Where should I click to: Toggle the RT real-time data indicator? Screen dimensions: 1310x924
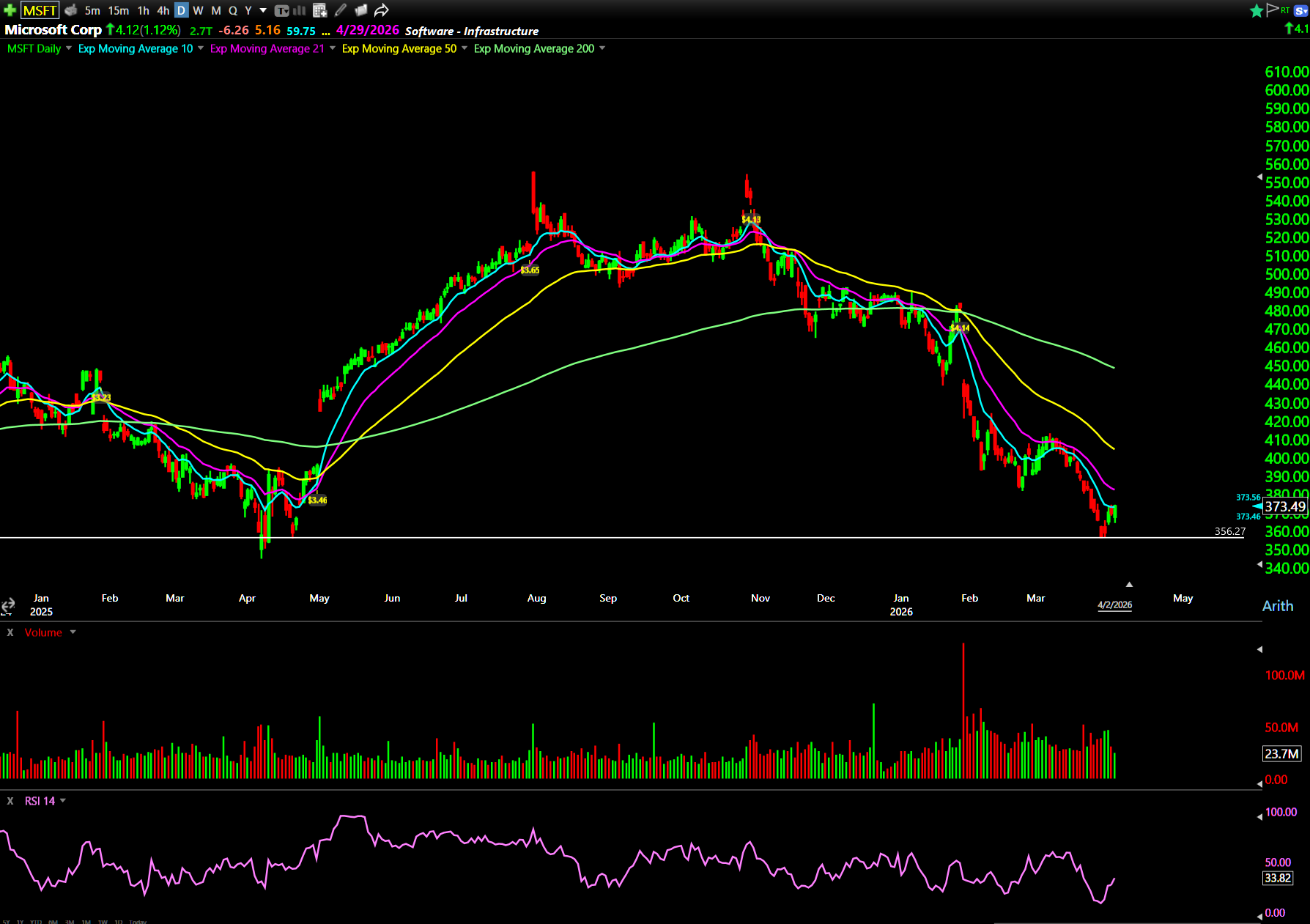click(1285, 10)
